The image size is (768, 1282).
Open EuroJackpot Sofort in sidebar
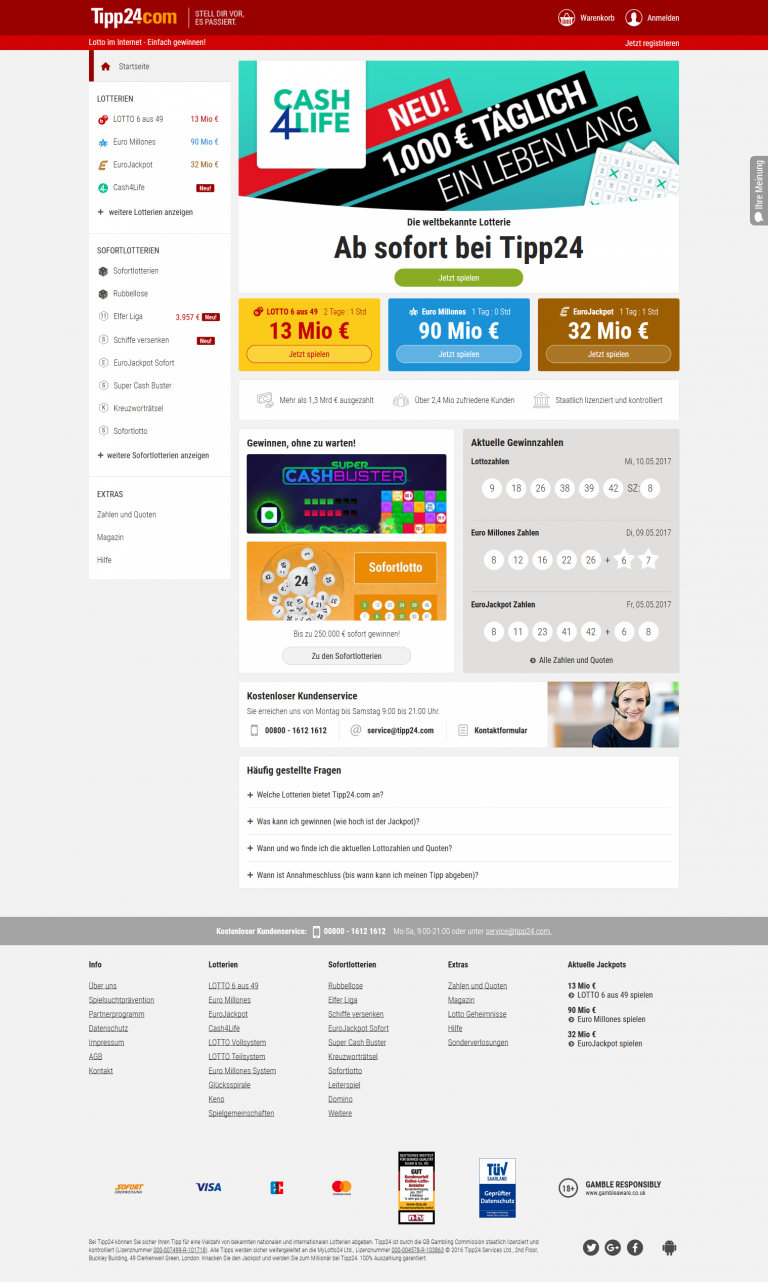point(144,362)
